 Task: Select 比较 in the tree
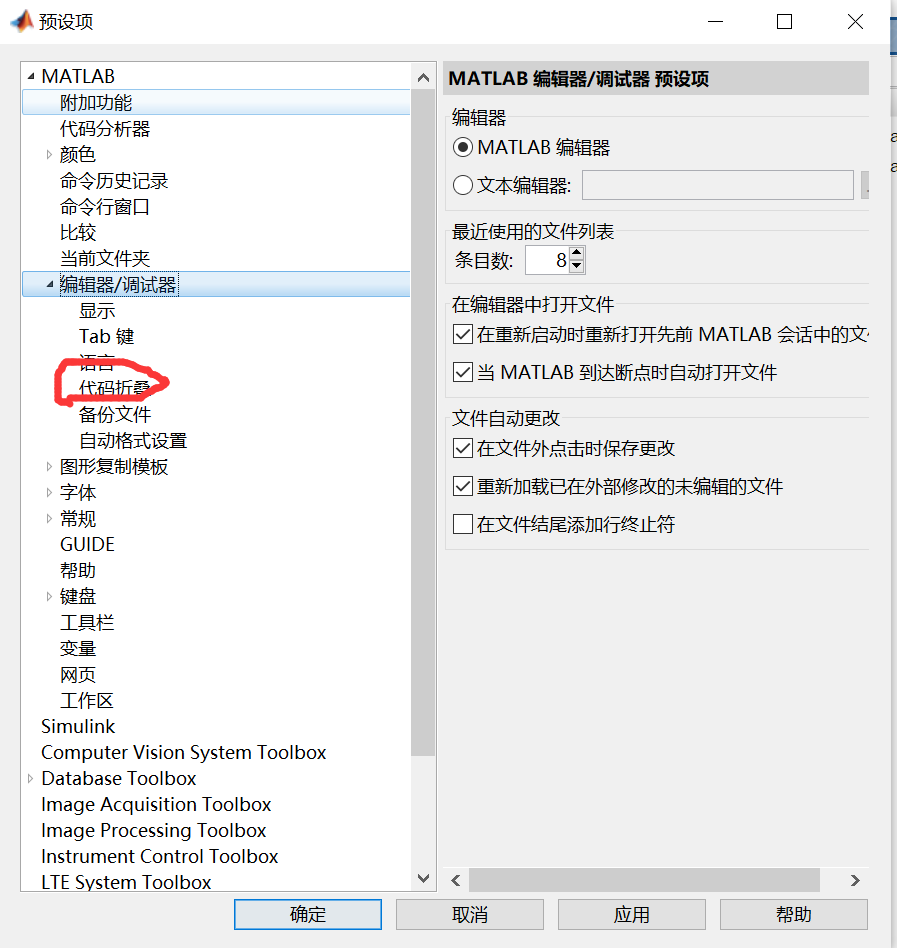pyautogui.click(x=77, y=233)
